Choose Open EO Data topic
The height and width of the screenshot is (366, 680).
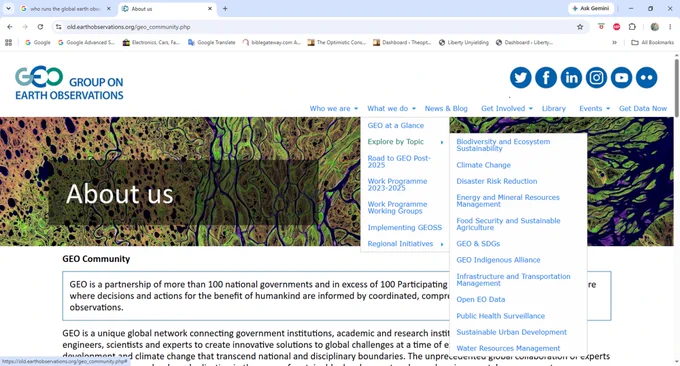[x=481, y=300]
